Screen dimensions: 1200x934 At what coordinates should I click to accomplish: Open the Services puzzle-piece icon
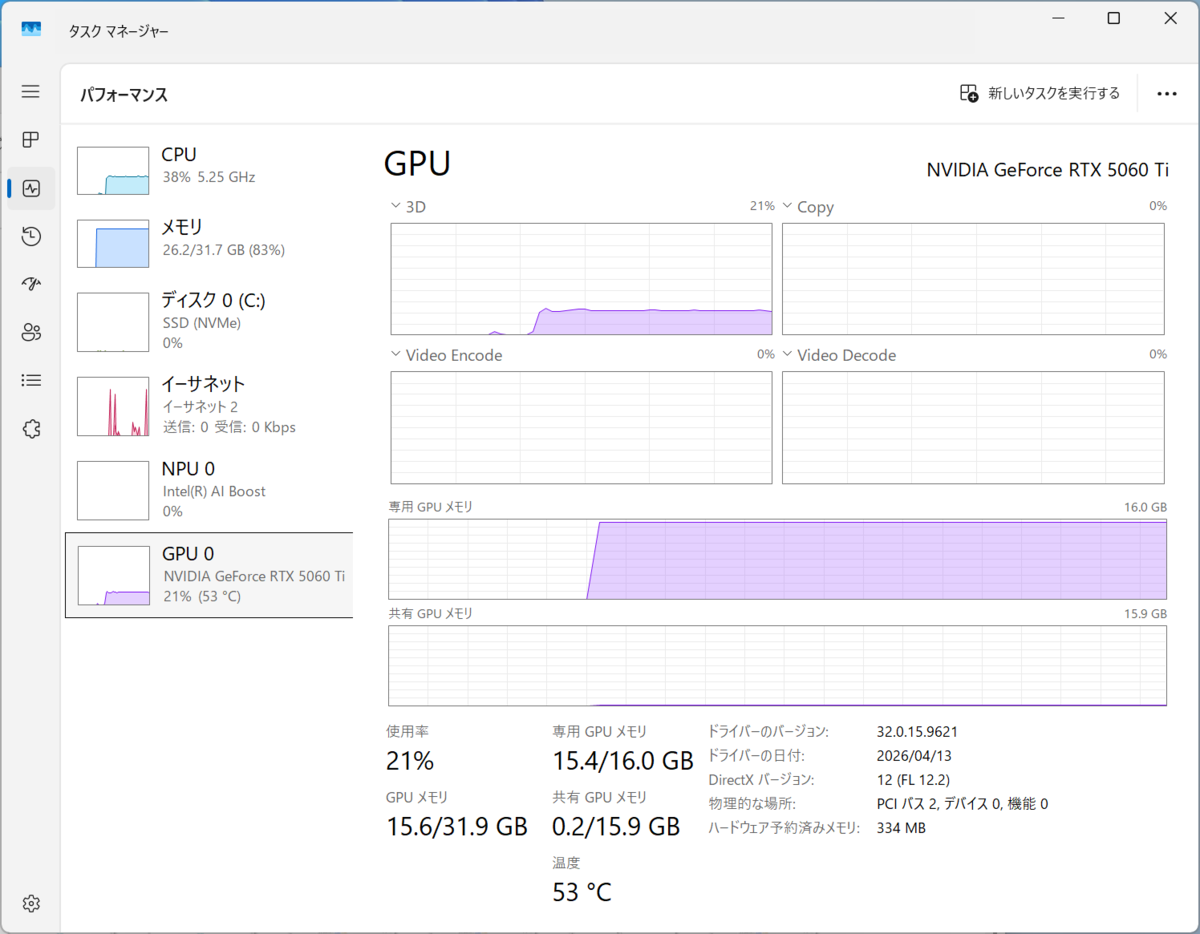31,429
